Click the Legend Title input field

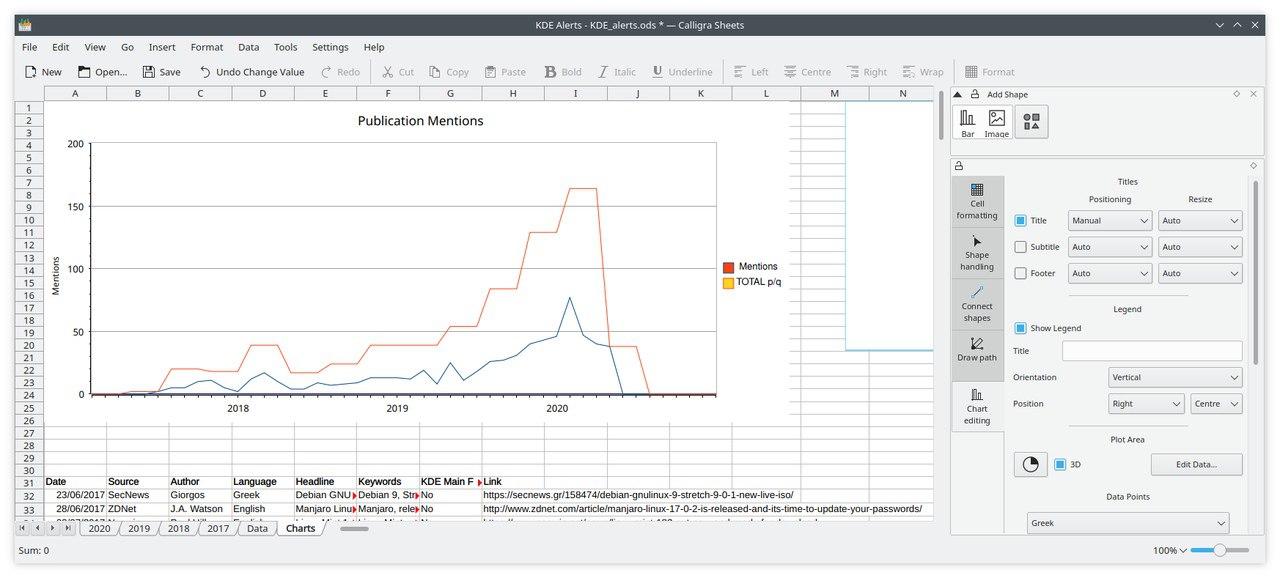pos(1152,351)
